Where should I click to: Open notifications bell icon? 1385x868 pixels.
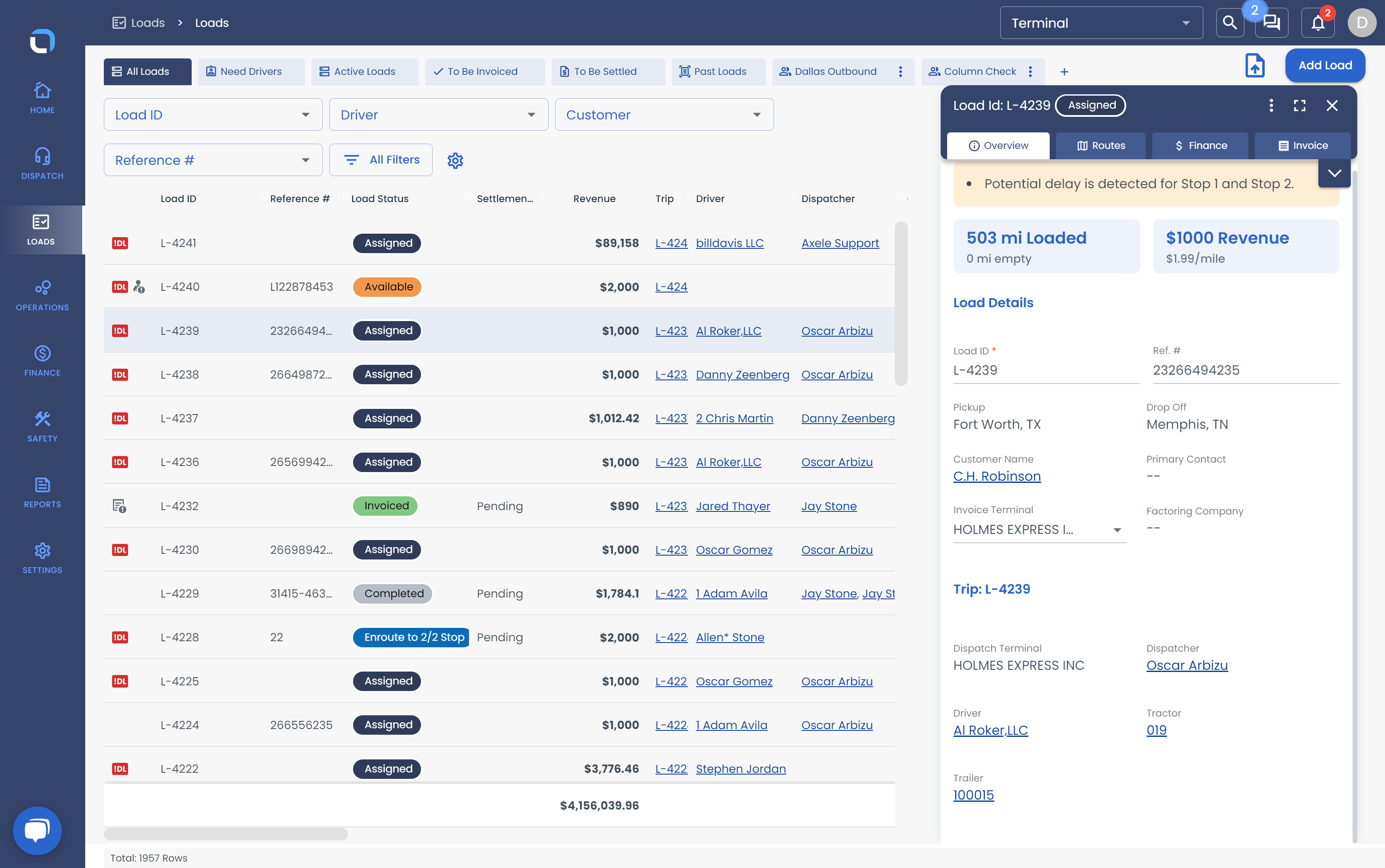coord(1318,23)
